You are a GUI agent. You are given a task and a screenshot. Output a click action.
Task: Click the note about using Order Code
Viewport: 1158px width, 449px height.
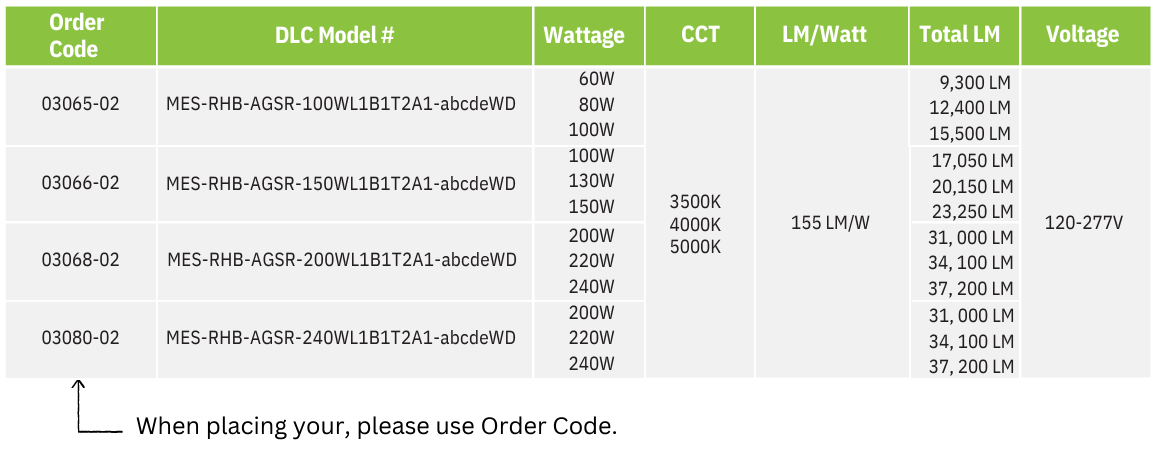point(377,427)
